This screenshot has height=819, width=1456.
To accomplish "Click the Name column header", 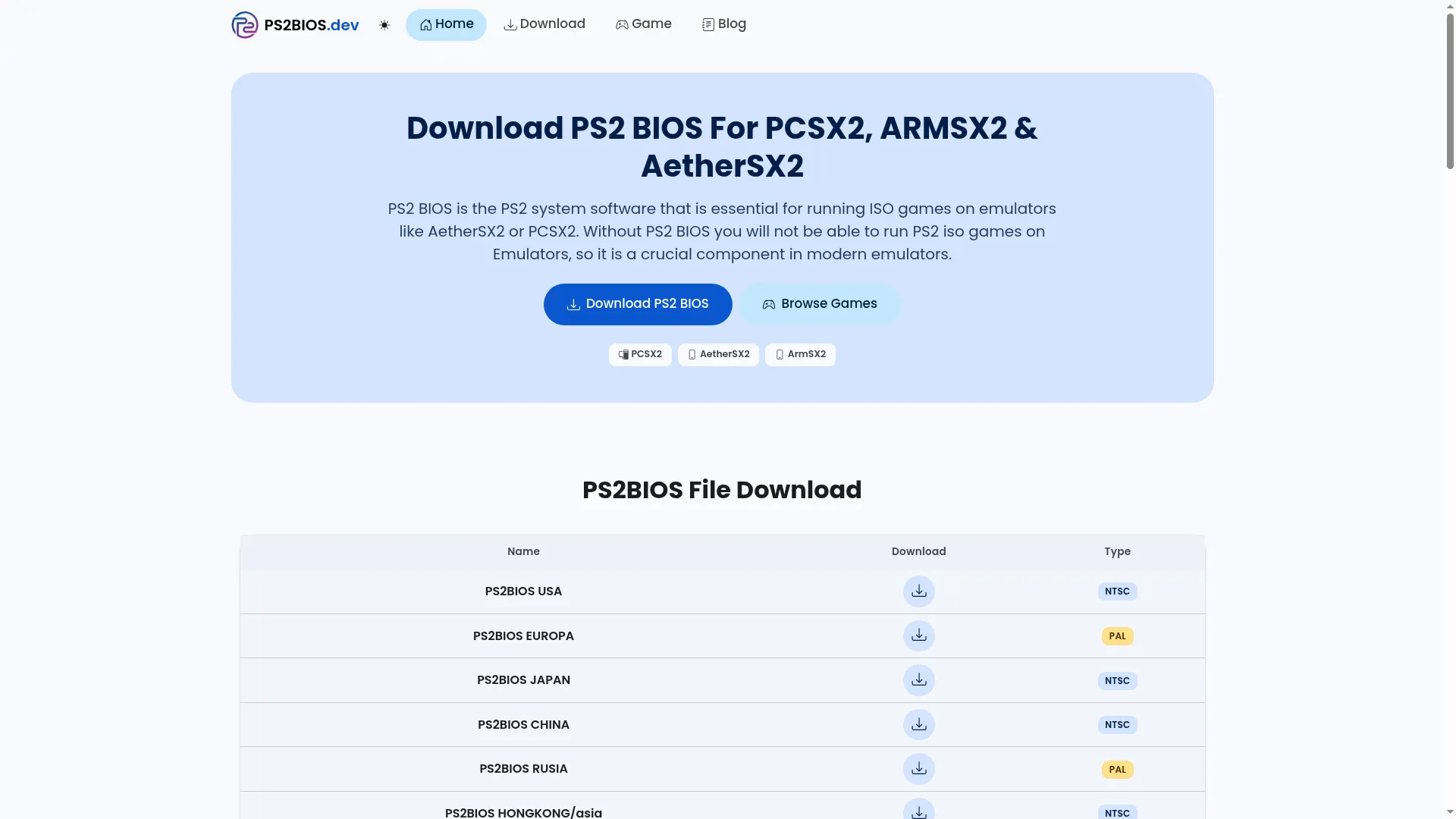I will pyautogui.click(x=523, y=551).
